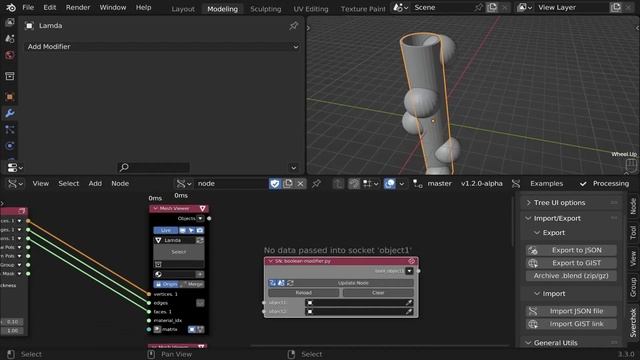Toggle selectability arrow in Mesh Viewer node
The image size is (640, 360).
click(191, 230)
